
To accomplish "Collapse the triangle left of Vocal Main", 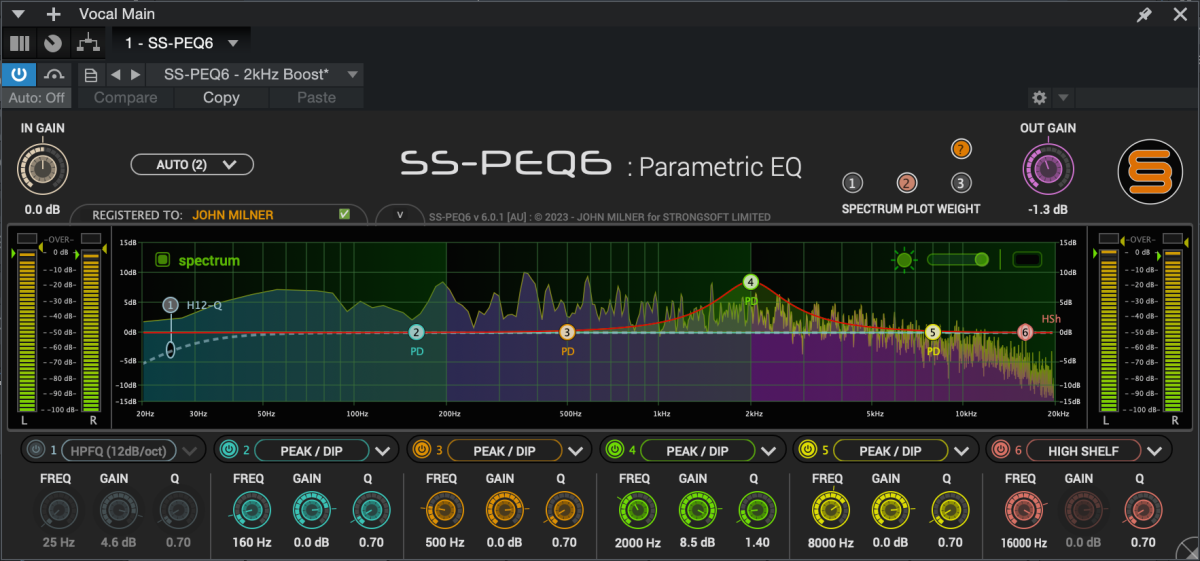I will tap(19, 15).
